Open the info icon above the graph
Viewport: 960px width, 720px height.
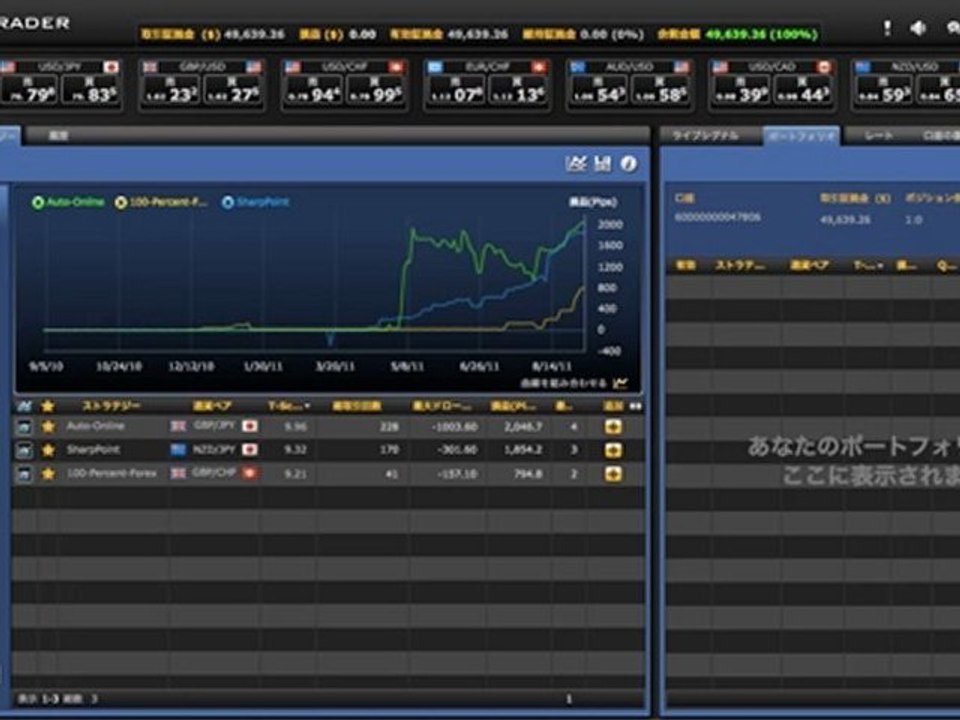pyautogui.click(x=629, y=163)
